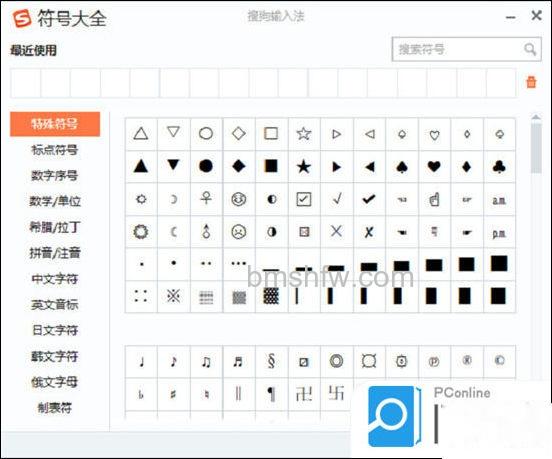Viewport: 552px width, 459px height.
Task: Click the search magnifier icon
Action: (530, 49)
